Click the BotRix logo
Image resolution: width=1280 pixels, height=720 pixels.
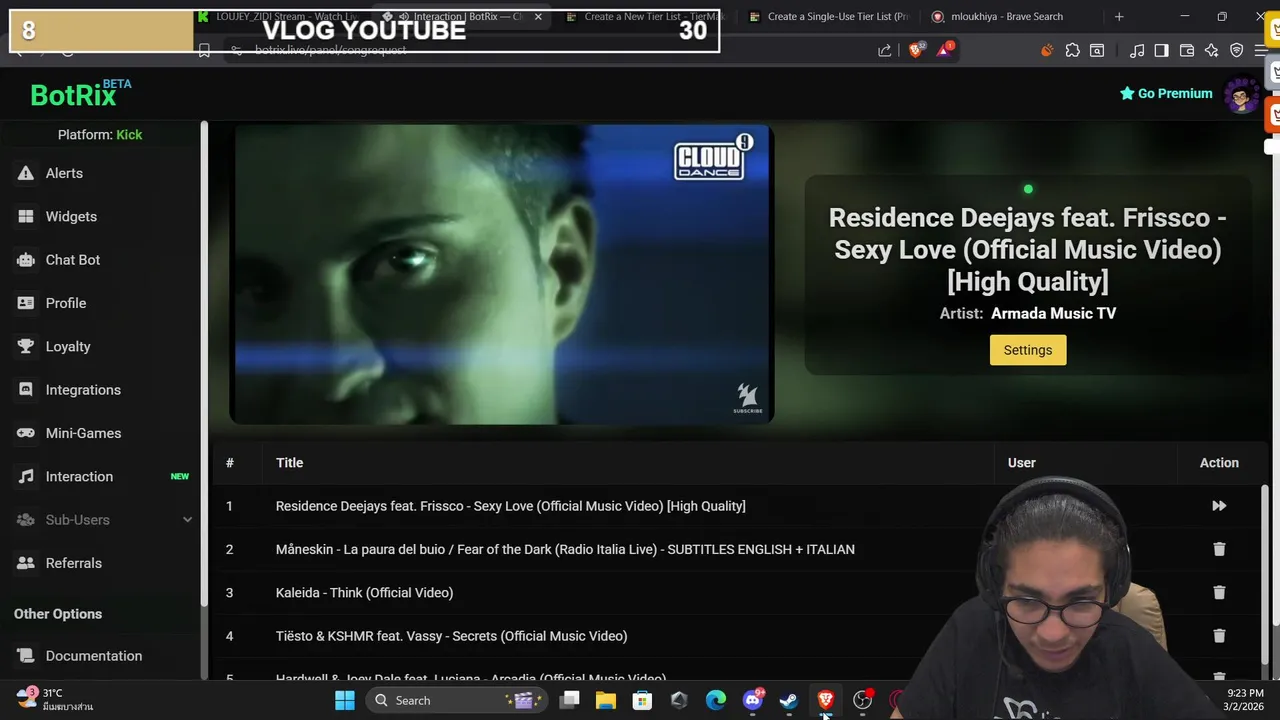click(x=79, y=94)
